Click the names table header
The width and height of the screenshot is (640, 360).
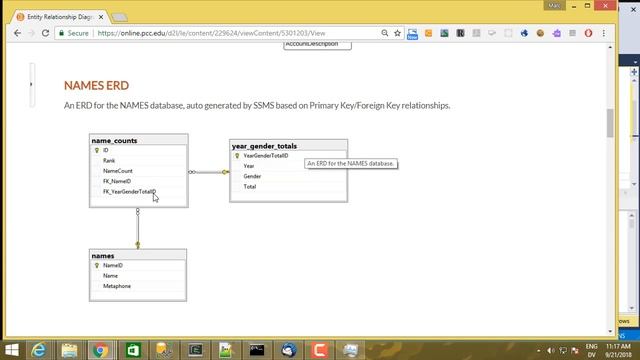(138, 256)
